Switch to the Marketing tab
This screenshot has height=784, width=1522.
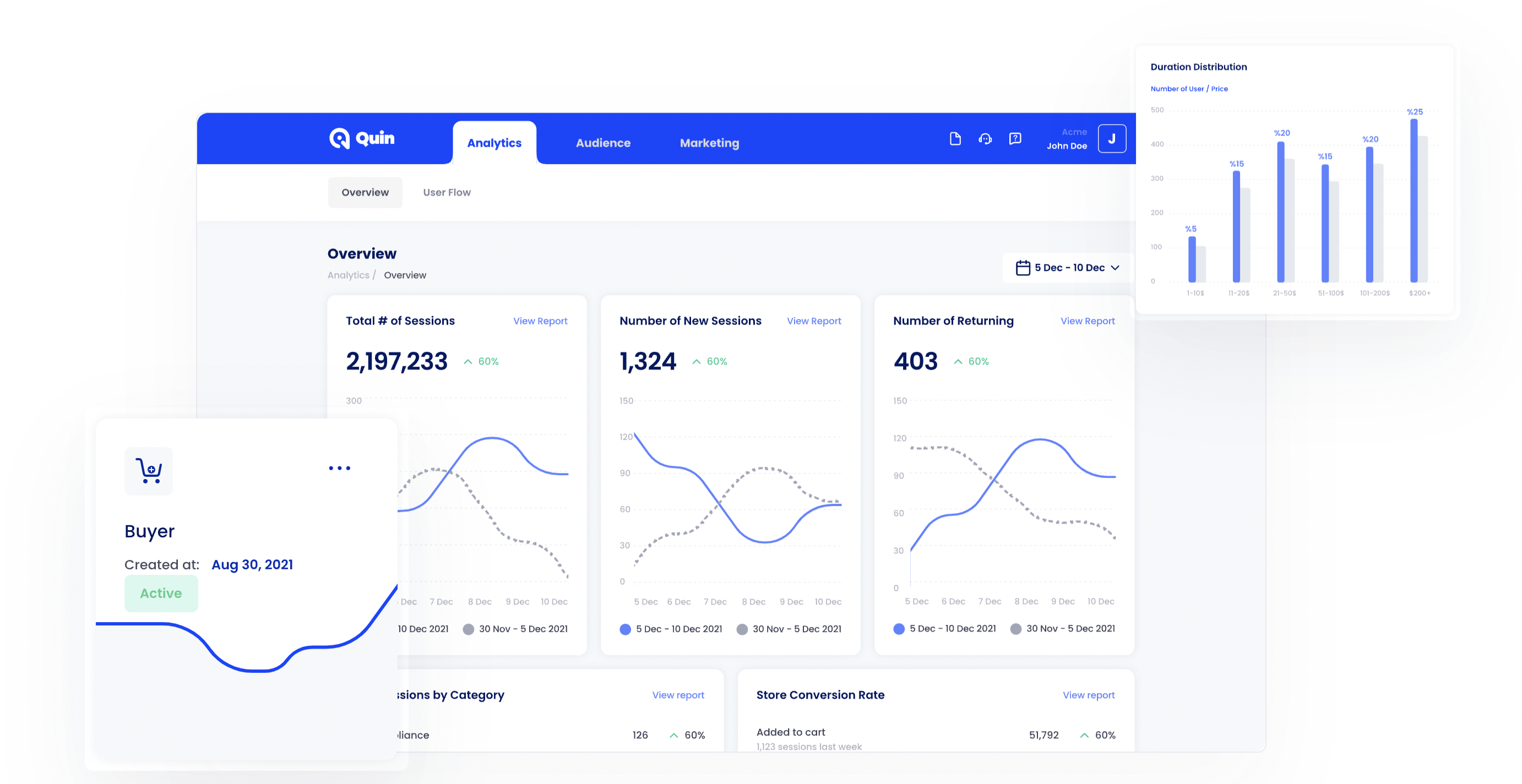tap(709, 143)
